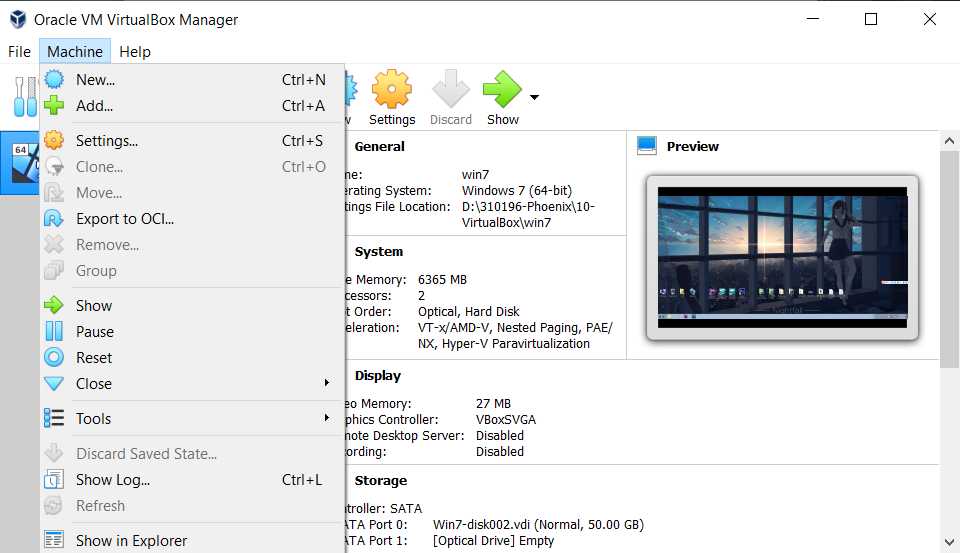Choose Add... from the Machine menu
Image resolution: width=960 pixels, height=553 pixels.
[x=192, y=105]
